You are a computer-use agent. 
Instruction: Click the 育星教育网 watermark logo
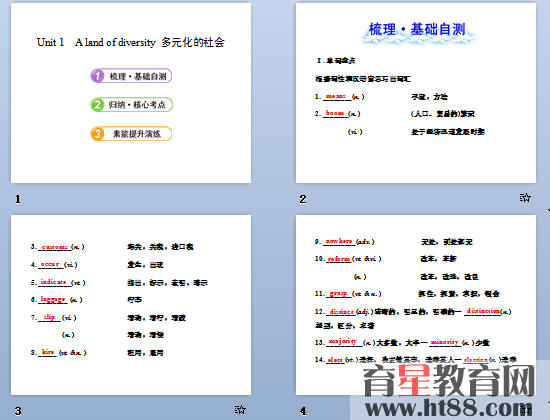(x=449, y=380)
